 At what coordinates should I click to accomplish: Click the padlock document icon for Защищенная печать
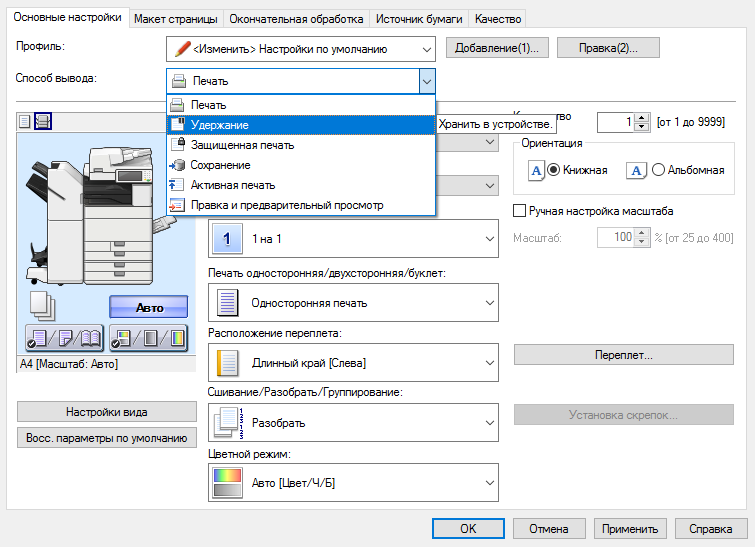[178, 144]
